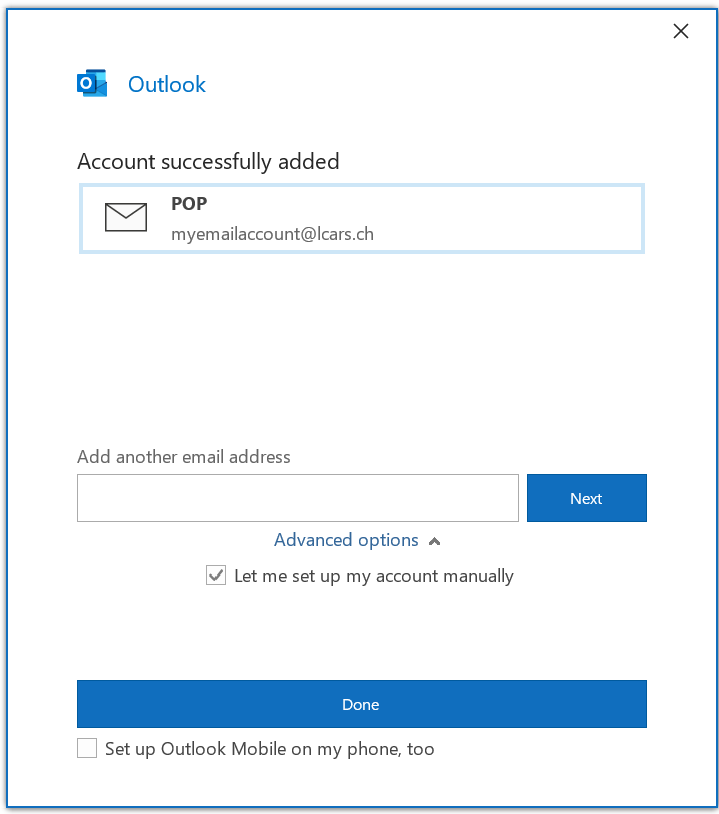Click the Advanced options link text
The image size is (719, 814).
click(x=346, y=540)
